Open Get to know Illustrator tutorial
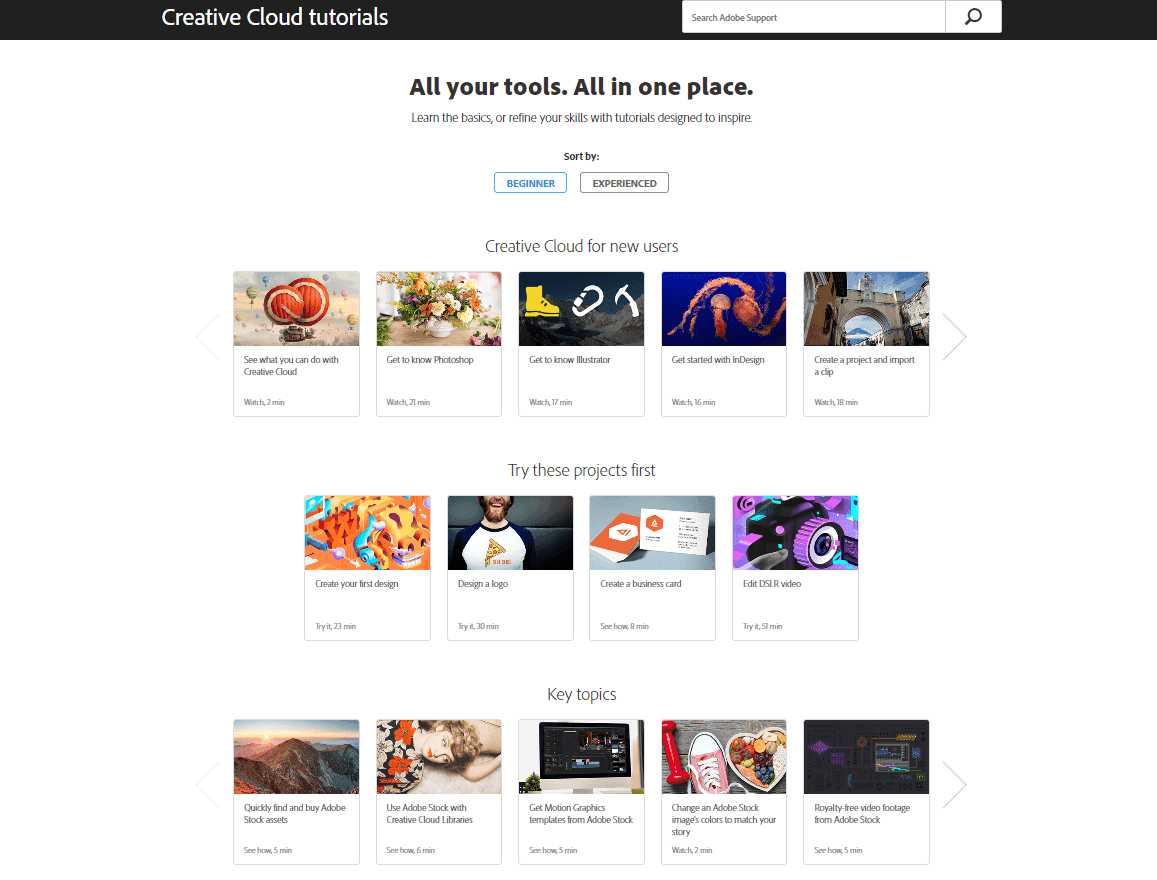 tap(581, 344)
